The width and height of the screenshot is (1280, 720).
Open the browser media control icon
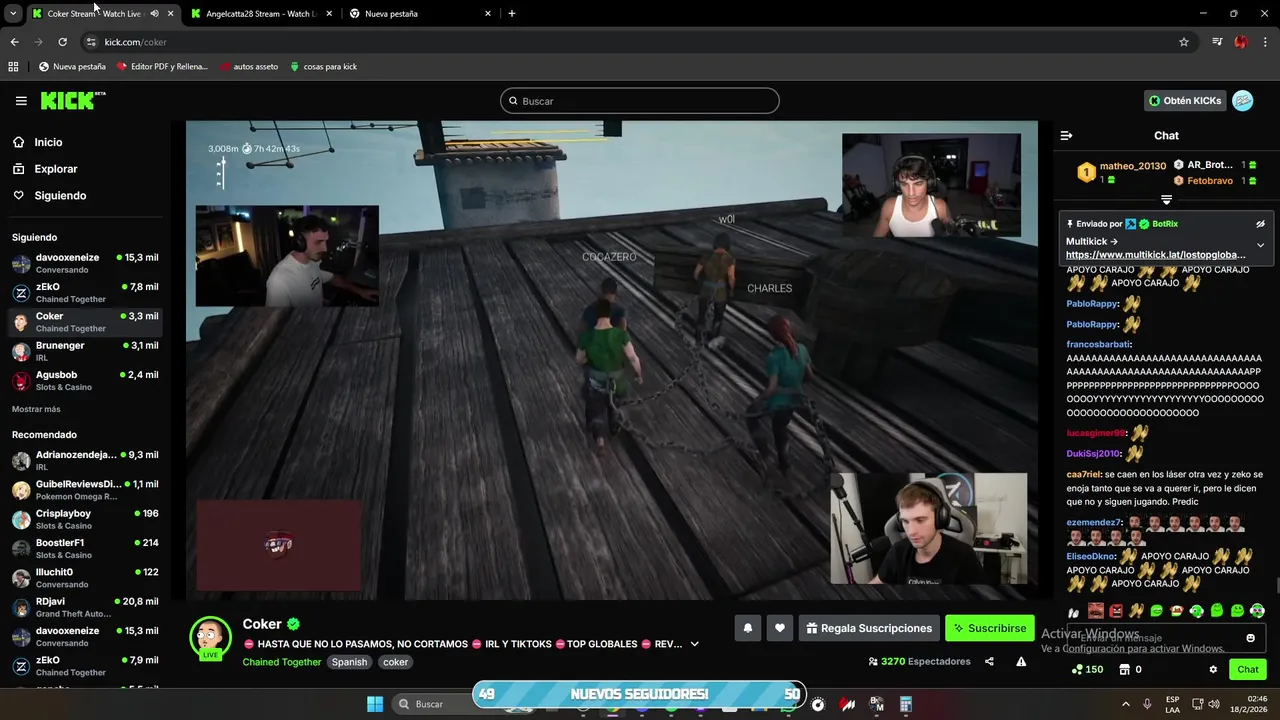(x=1217, y=42)
